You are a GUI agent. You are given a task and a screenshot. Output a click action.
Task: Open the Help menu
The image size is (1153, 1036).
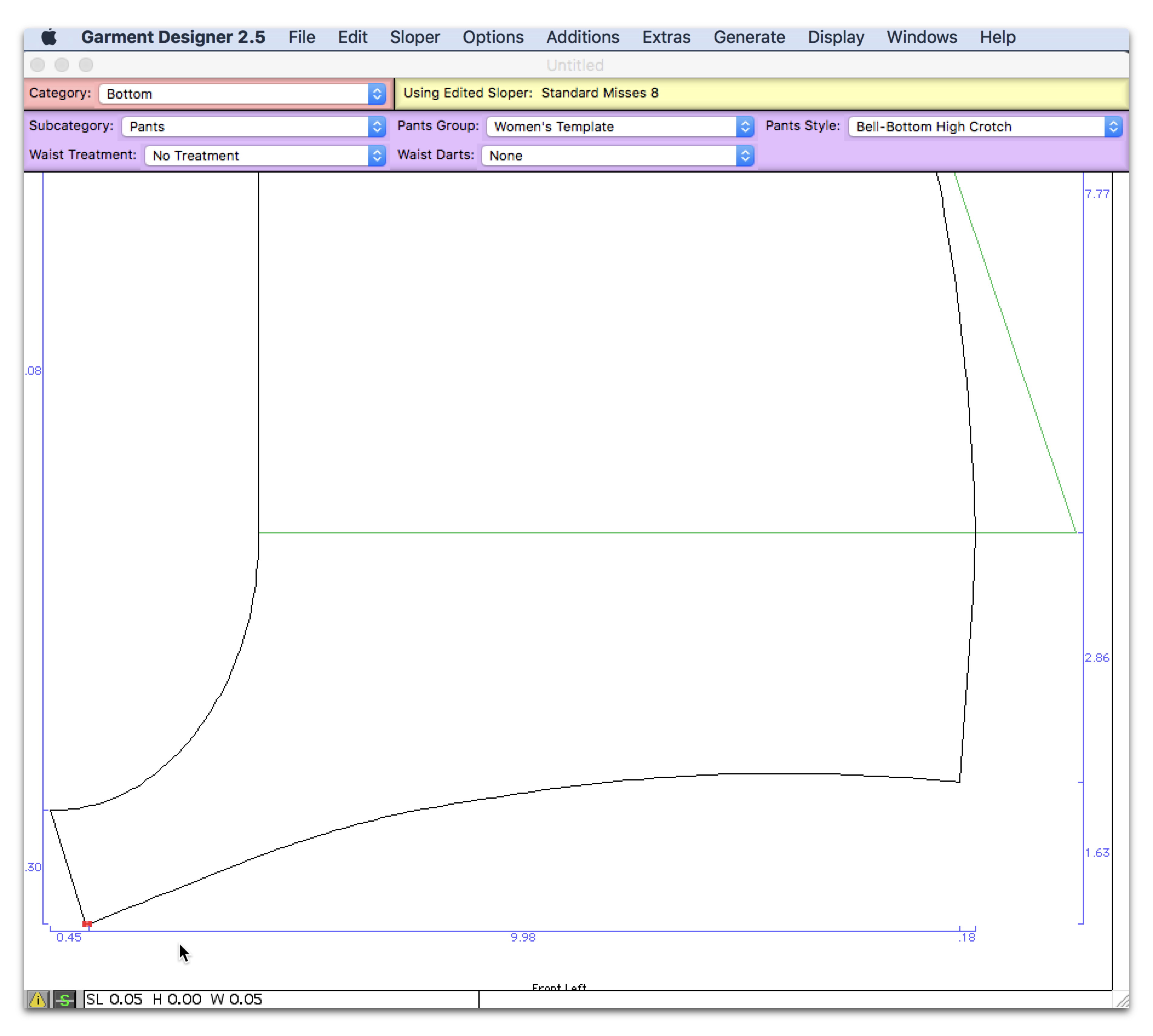[998, 37]
